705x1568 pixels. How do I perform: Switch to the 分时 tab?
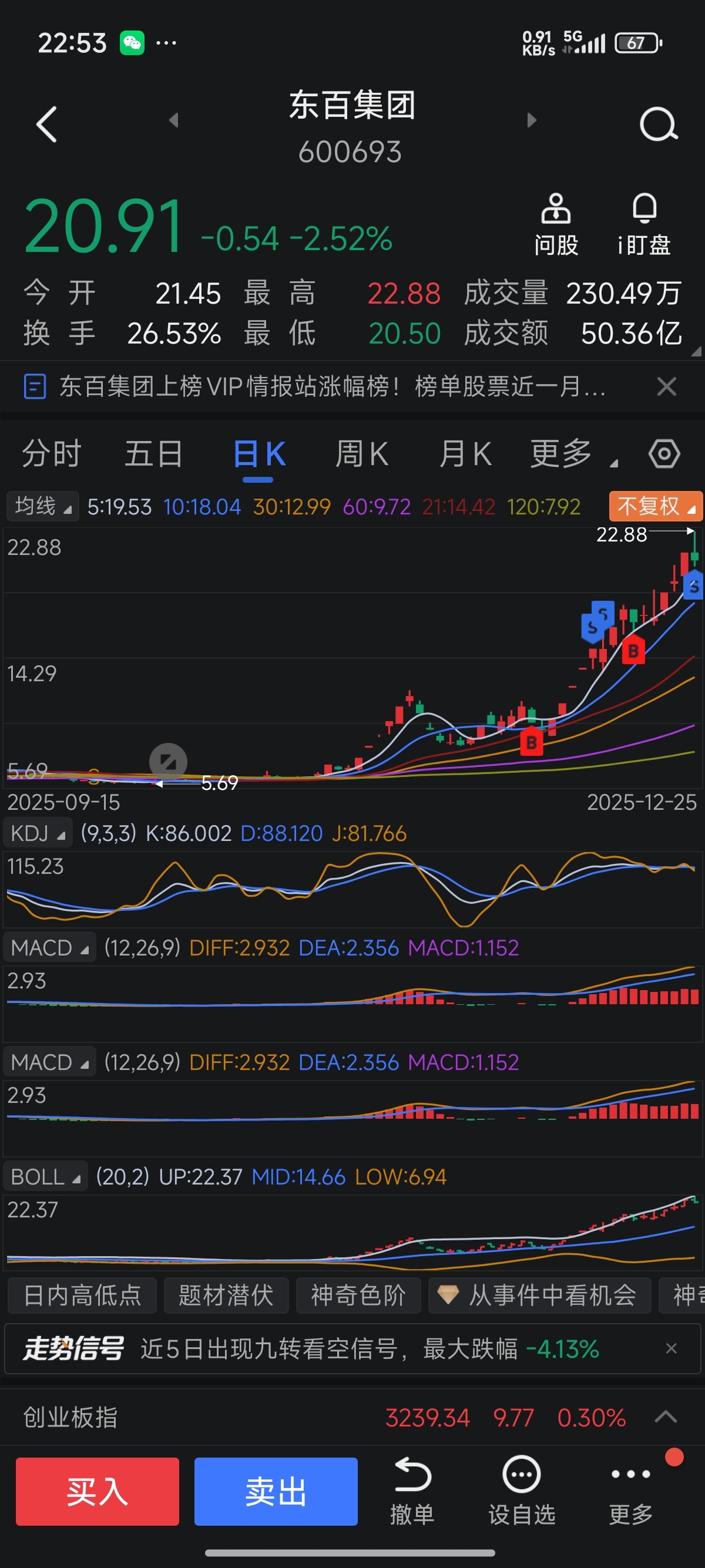click(x=52, y=453)
